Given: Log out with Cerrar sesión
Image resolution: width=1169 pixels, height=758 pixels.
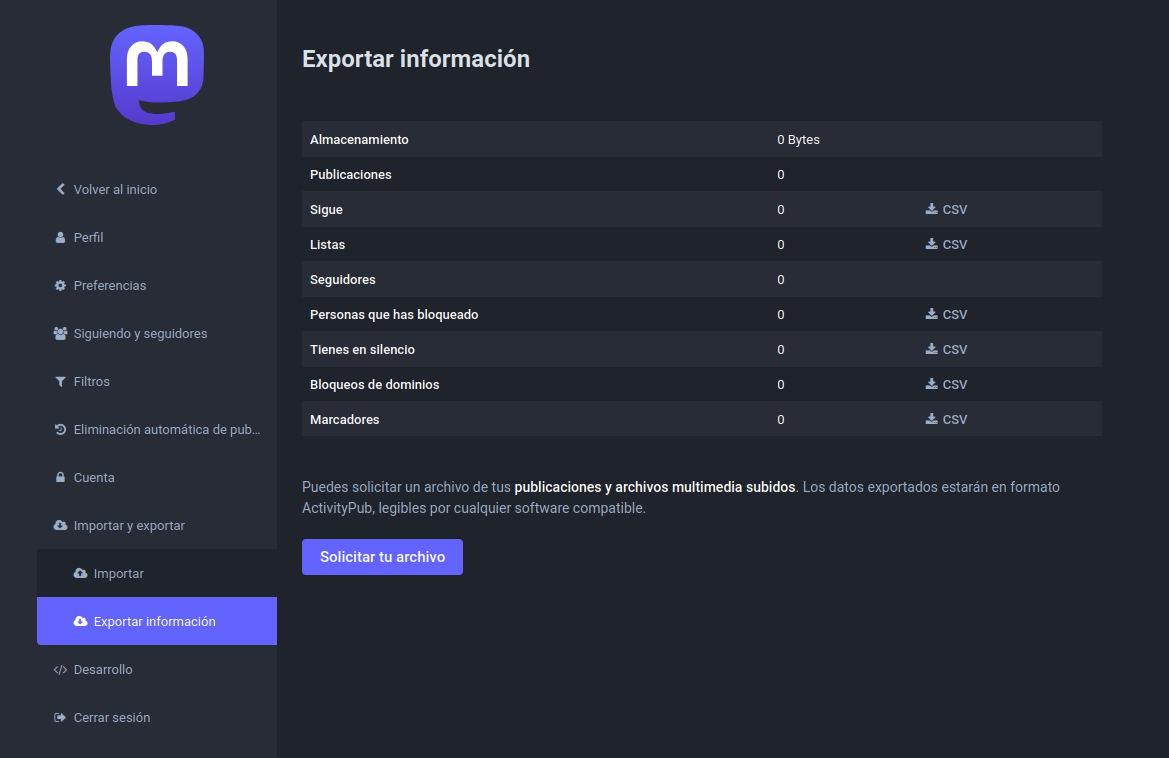Looking at the screenshot, I should click(x=111, y=718).
